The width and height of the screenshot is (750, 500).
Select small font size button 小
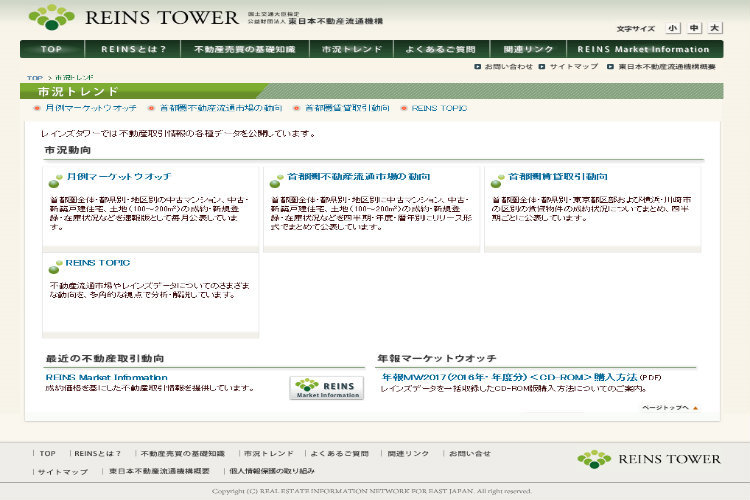[x=673, y=28]
